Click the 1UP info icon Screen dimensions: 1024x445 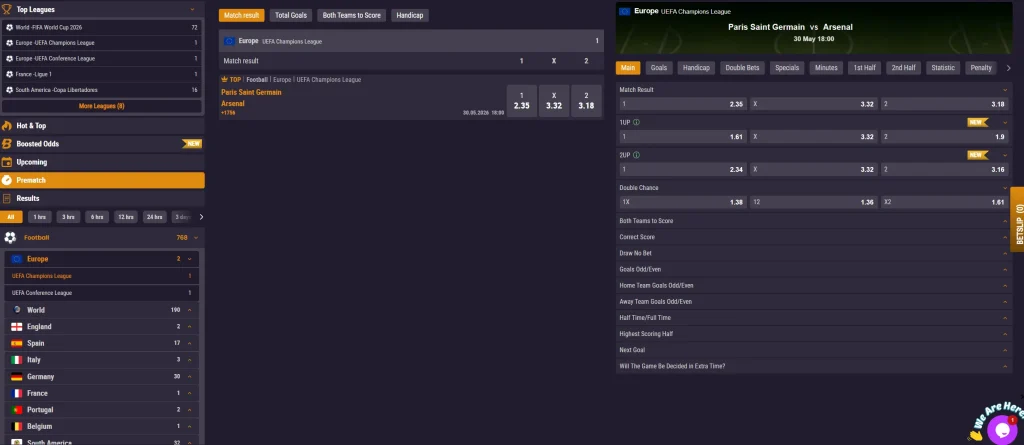click(x=636, y=122)
